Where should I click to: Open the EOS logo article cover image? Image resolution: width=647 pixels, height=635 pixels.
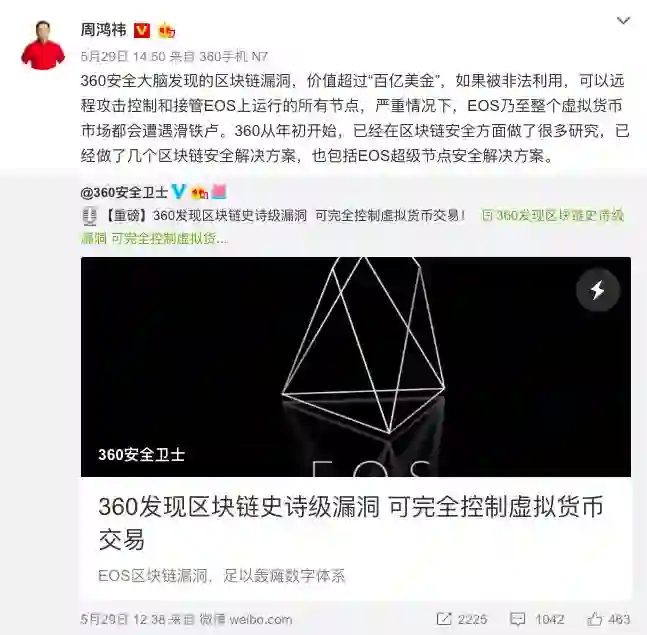(x=356, y=367)
